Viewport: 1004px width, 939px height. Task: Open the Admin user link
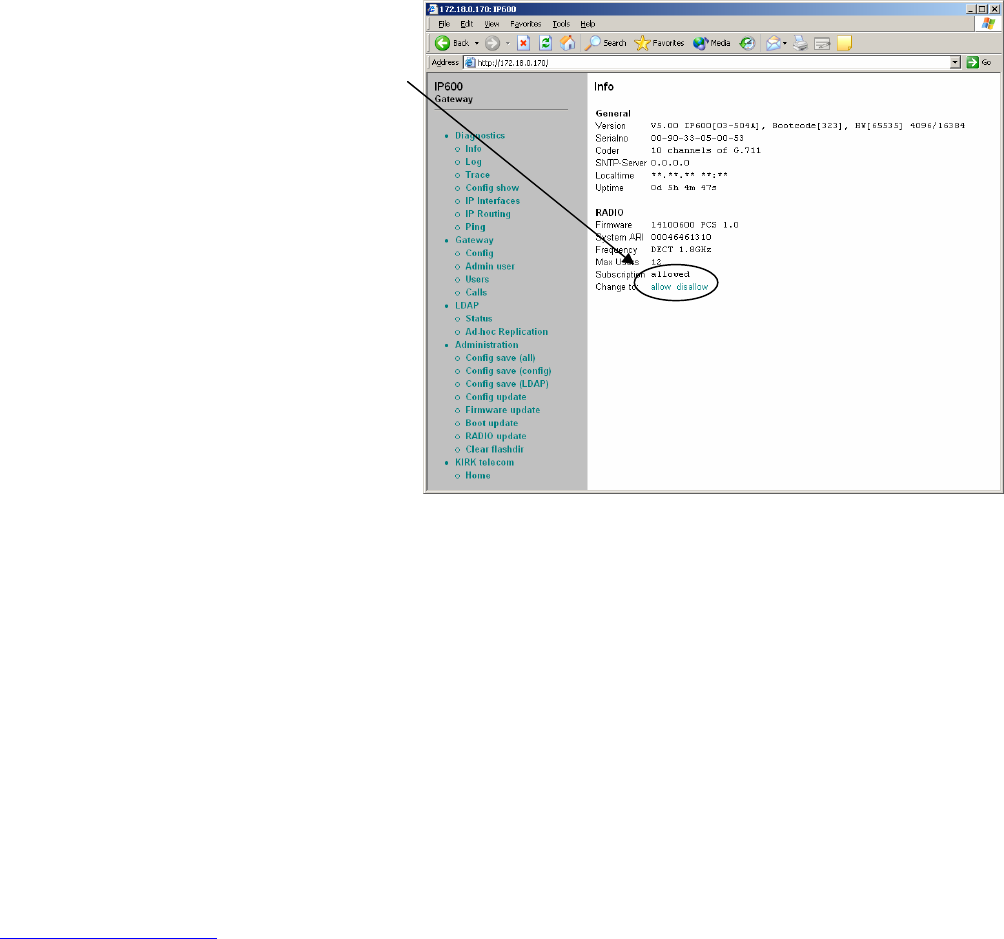click(x=490, y=266)
